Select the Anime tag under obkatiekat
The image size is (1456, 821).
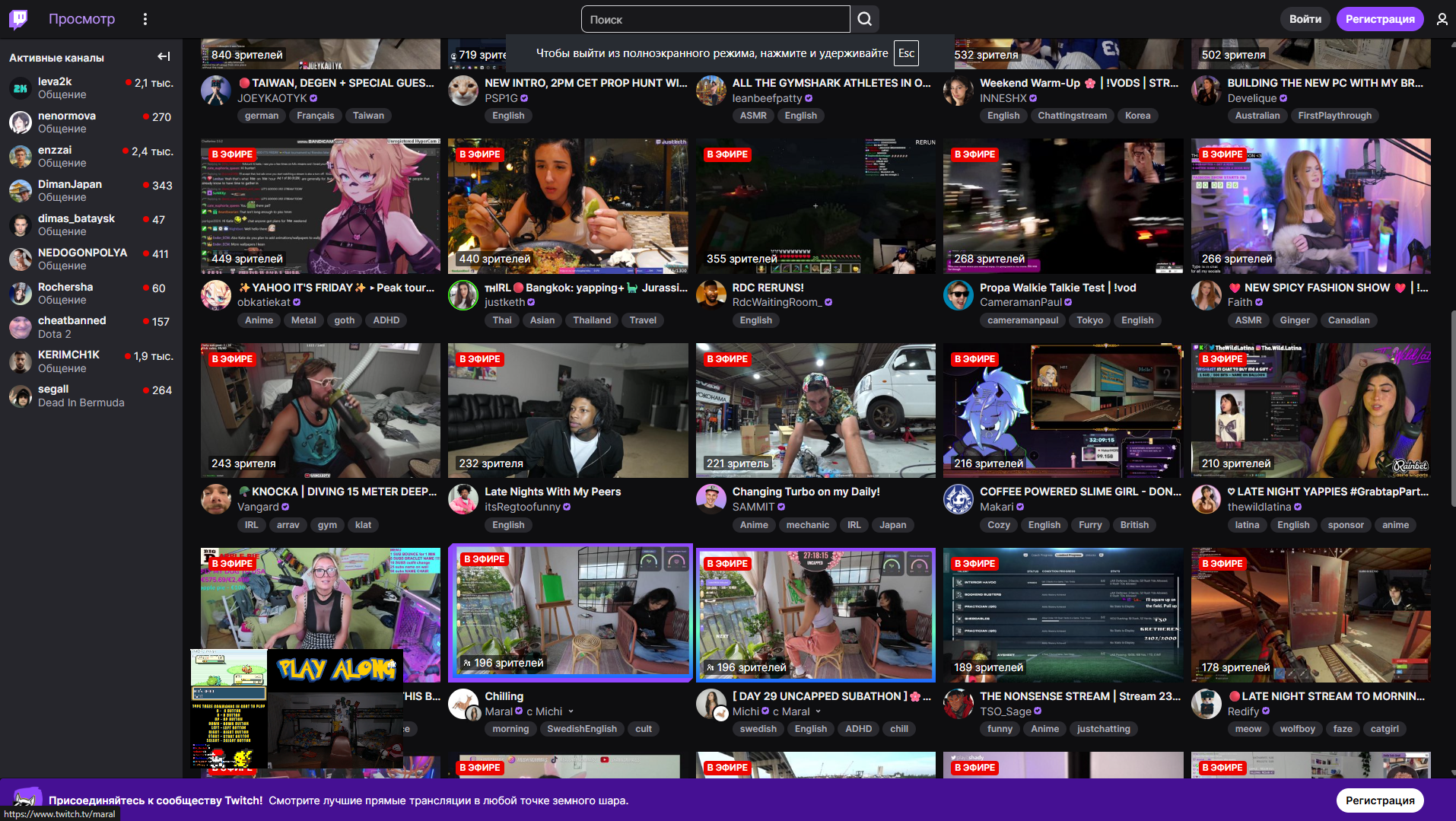tap(259, 320)
